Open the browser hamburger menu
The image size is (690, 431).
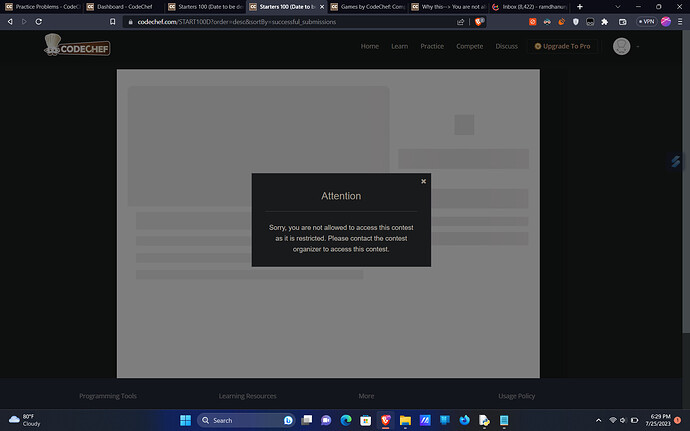[x=680, y=22]
